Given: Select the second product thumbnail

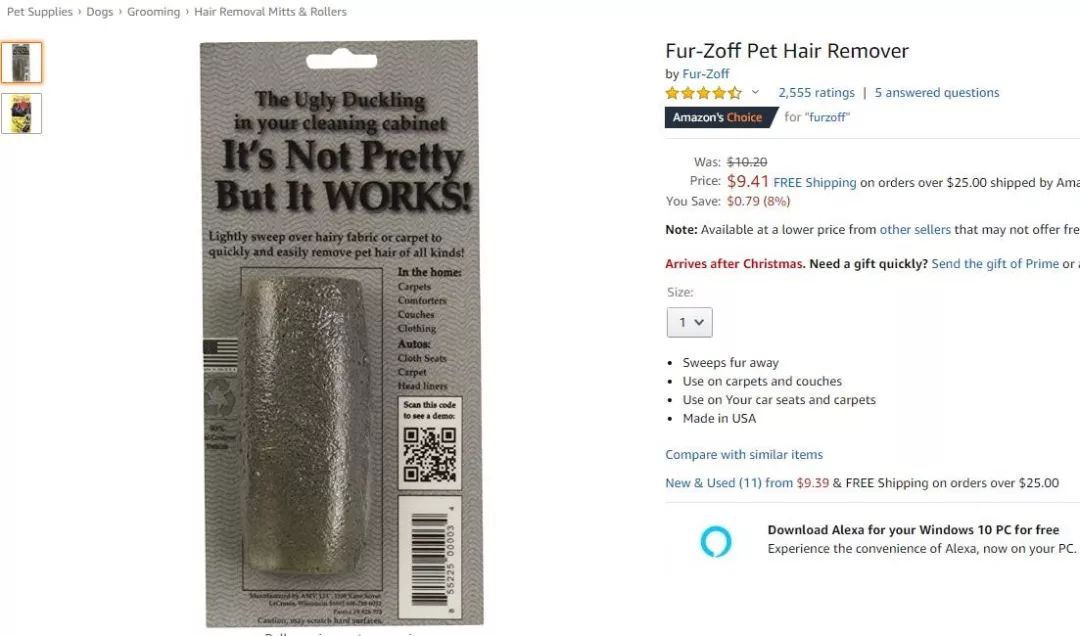Looking at the screenshot, I should [21, 114].
